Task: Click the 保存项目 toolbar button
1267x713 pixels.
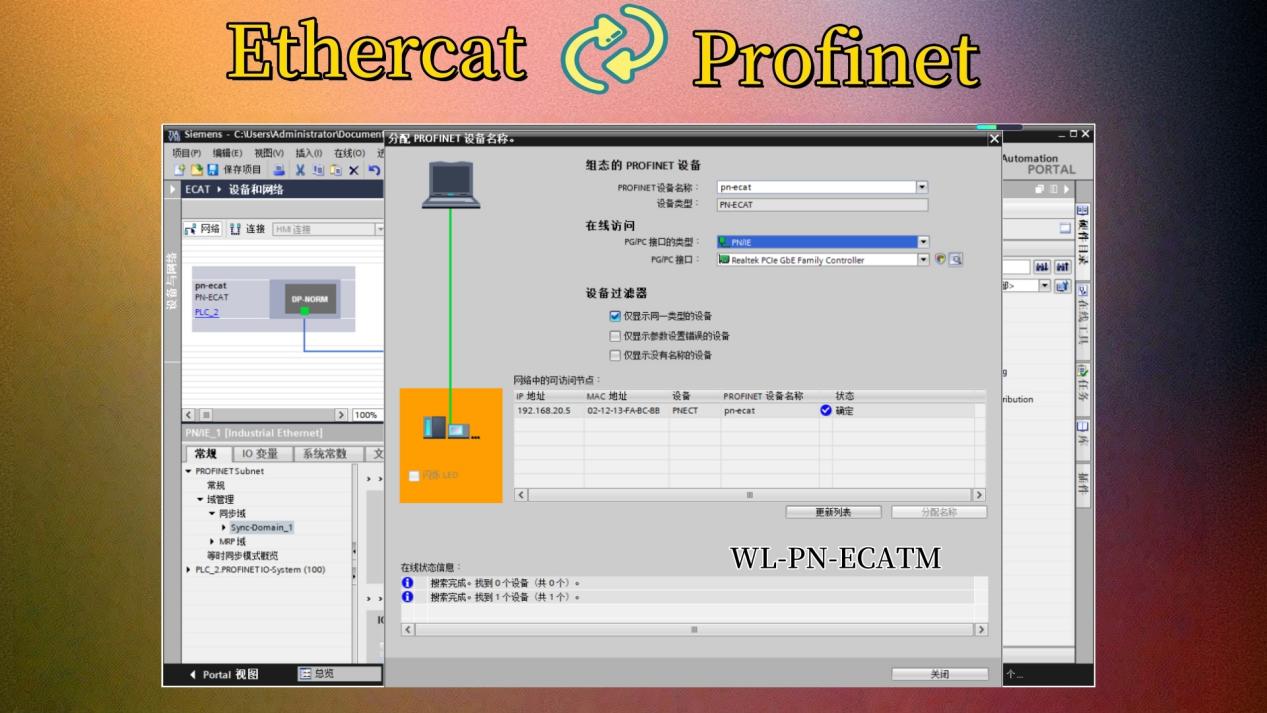Action: 233,170
